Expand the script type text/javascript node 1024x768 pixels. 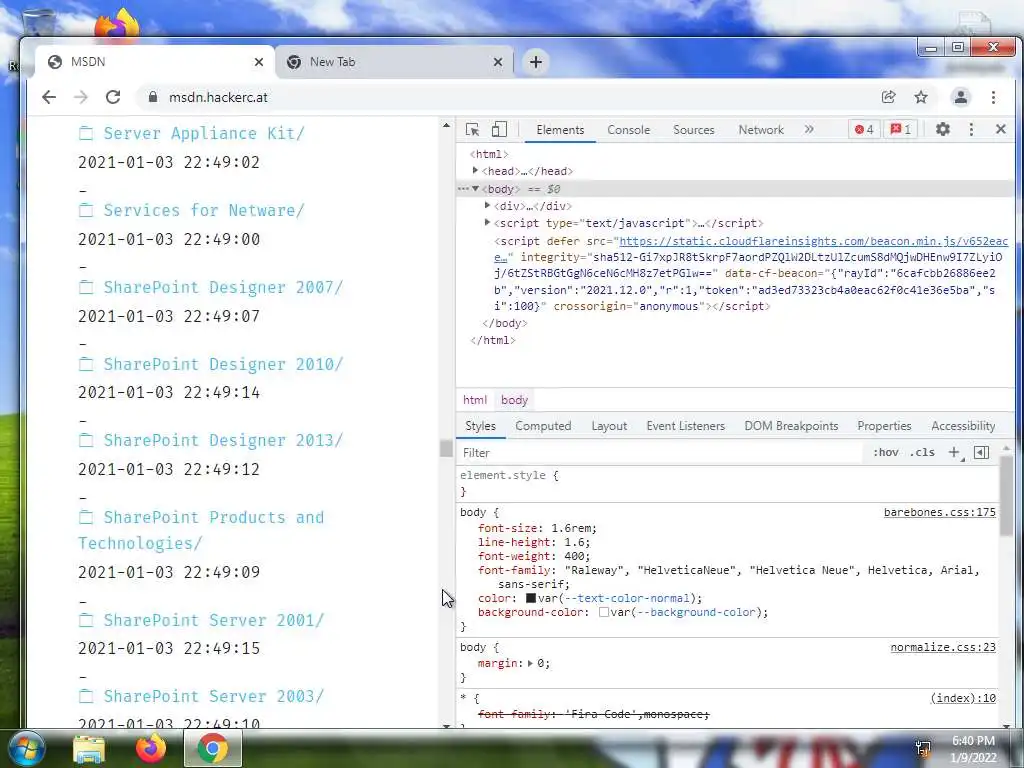click(x=487, y=223)
